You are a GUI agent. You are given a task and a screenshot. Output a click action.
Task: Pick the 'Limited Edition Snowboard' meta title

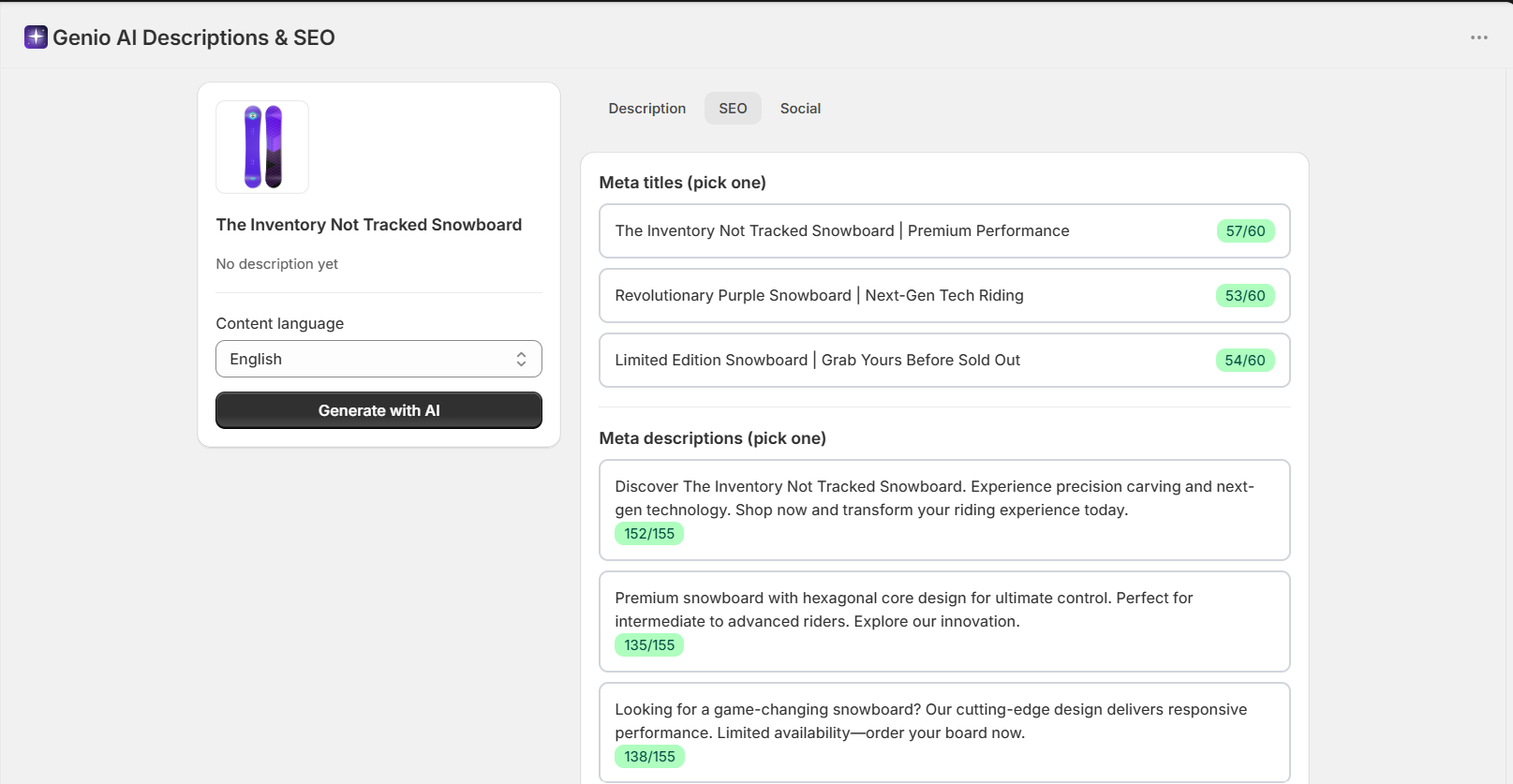944,360
